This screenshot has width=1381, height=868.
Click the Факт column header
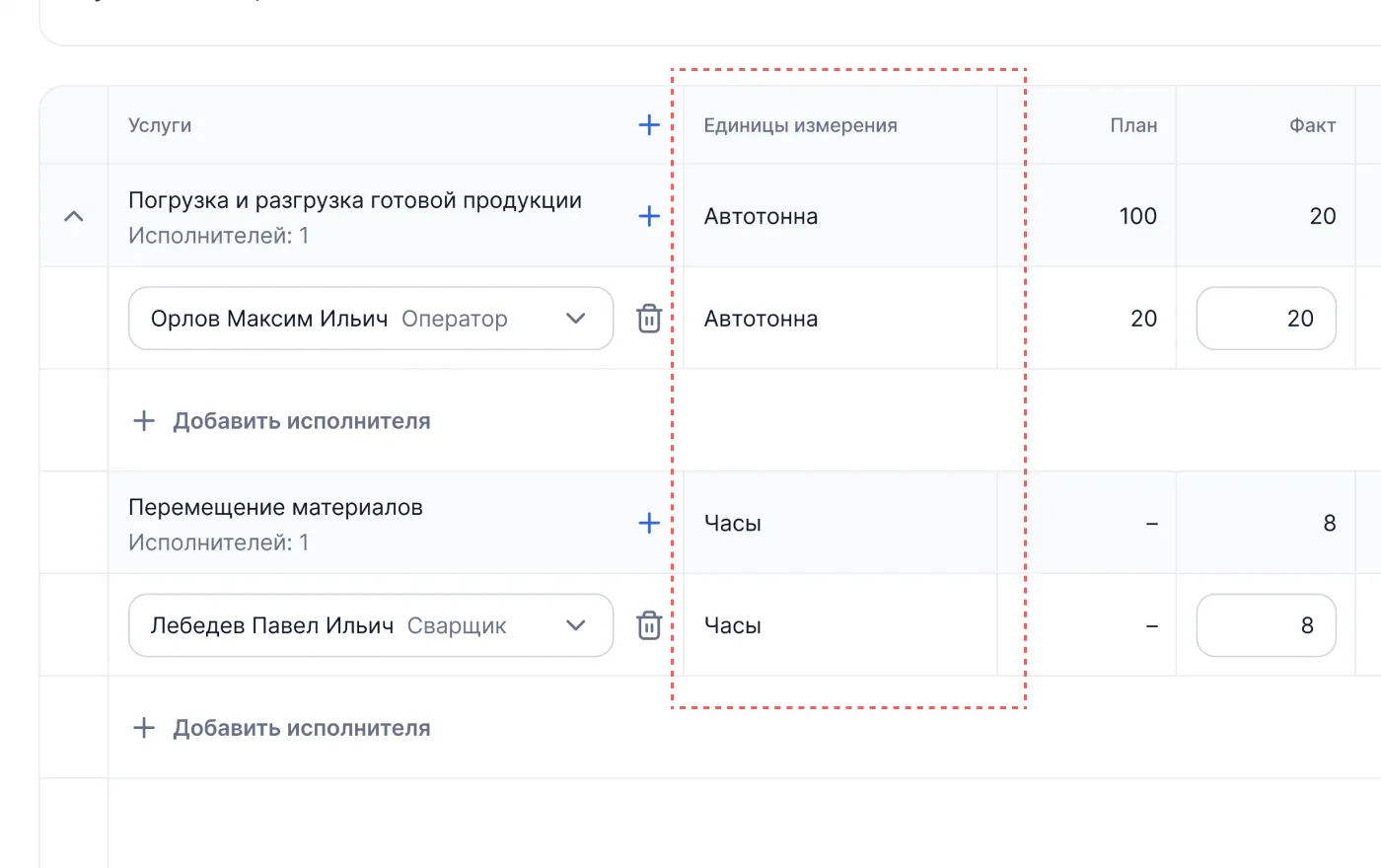pyautogui.click(x=1313, y=125)
